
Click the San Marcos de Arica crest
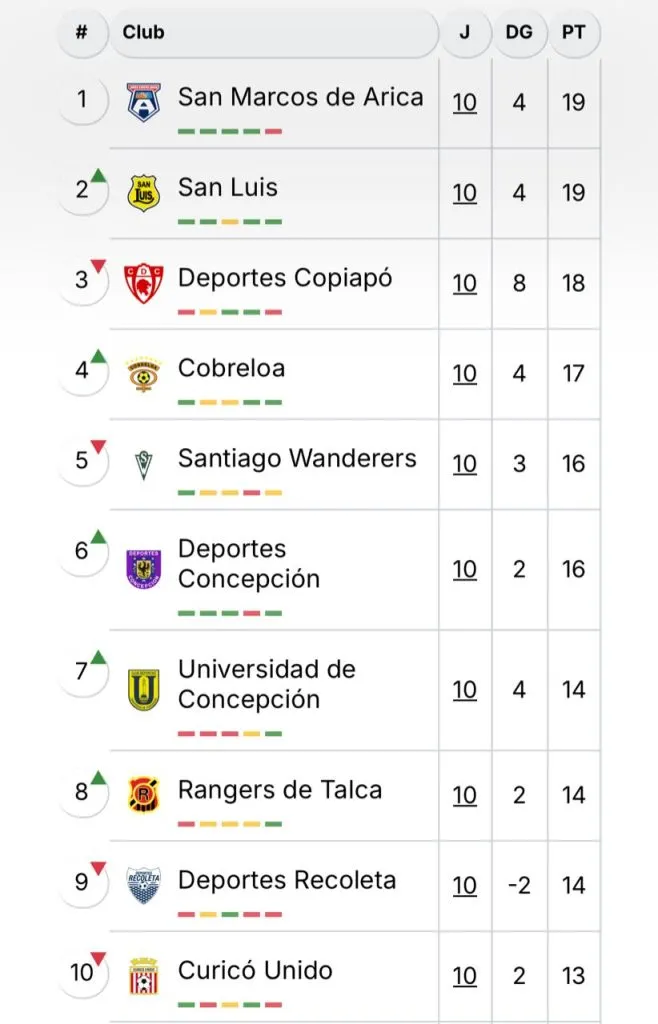pyautogui.click(x=144, y=102)
